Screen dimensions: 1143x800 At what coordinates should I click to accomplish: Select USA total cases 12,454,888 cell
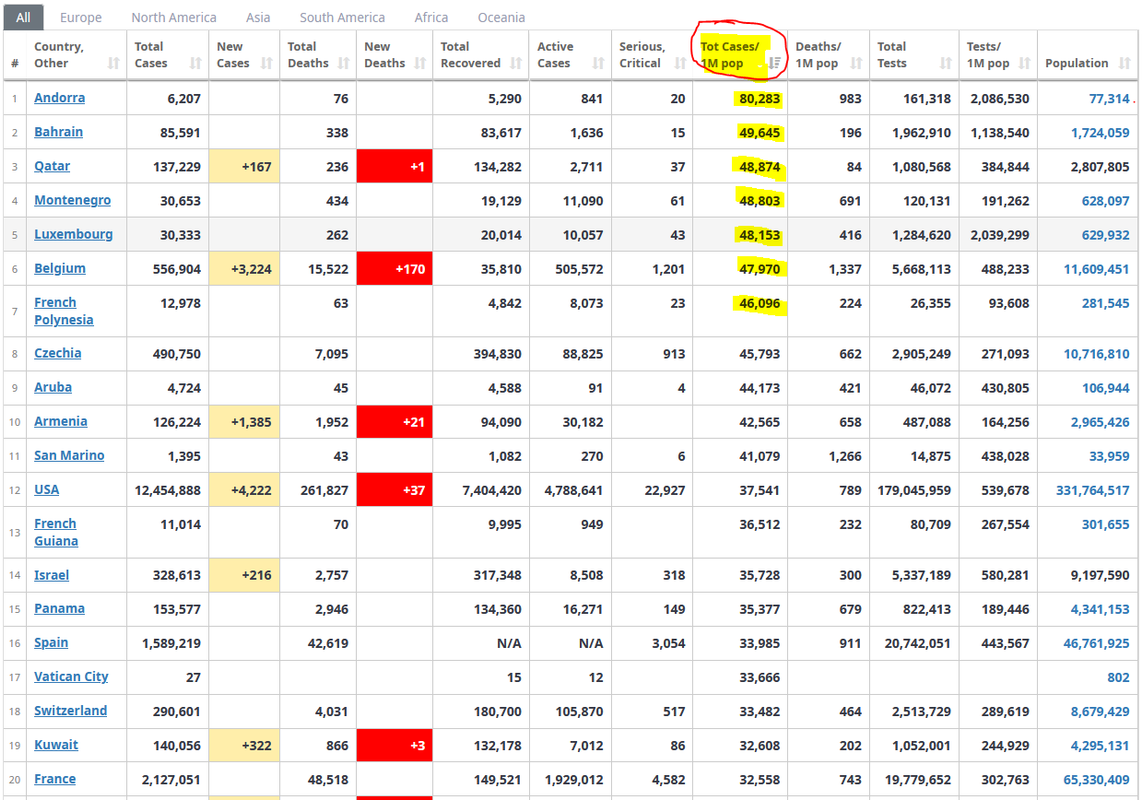(168, 490)
